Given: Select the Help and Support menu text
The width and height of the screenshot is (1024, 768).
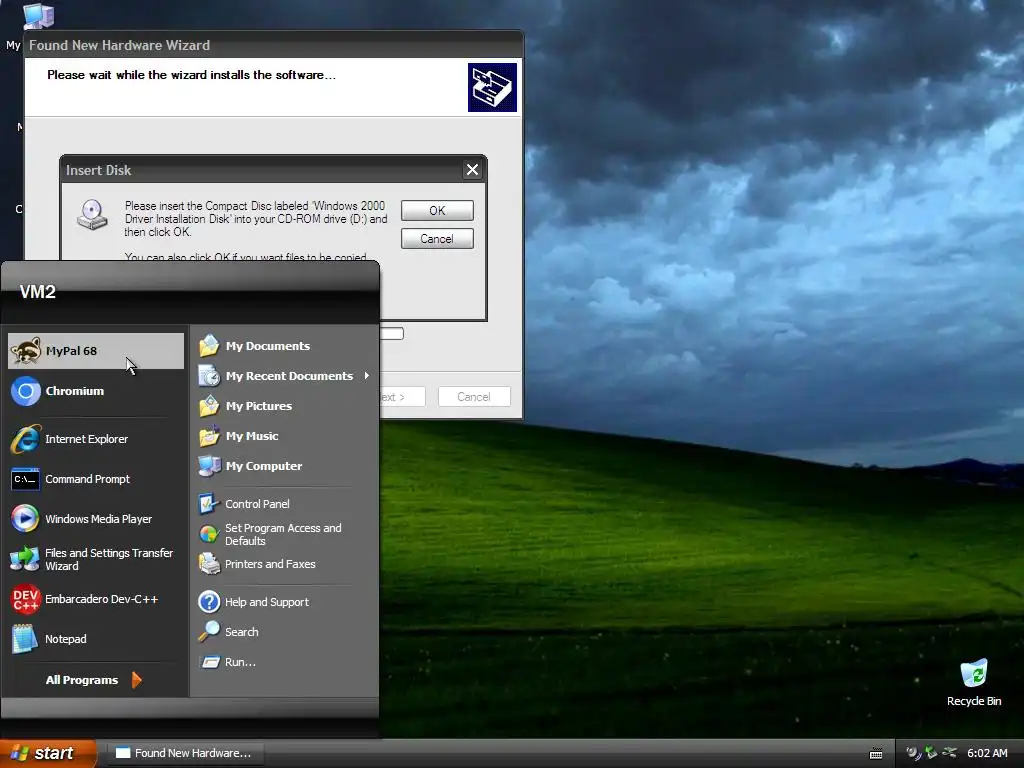Looking at the screenshot, I should (x=266, y=602).
